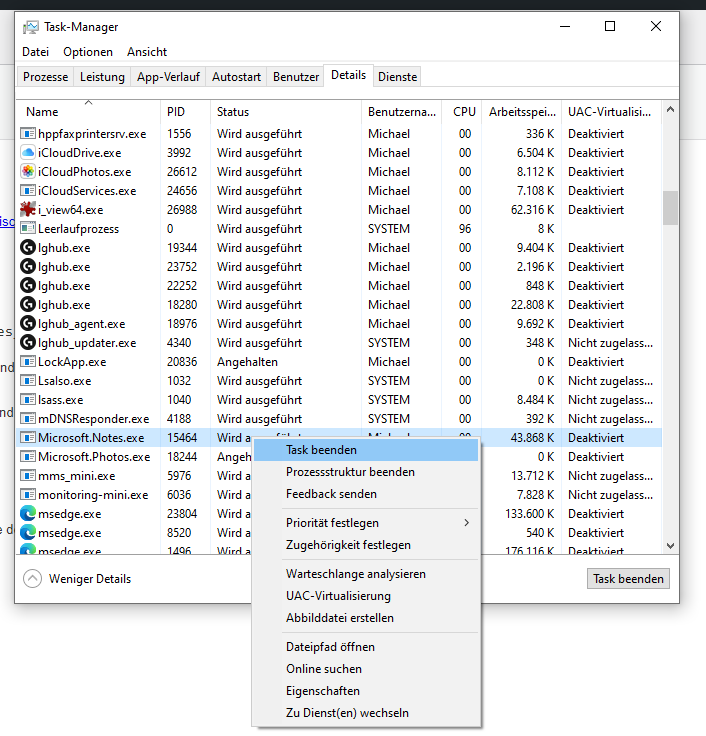Click lghub.exe icon with PID 22252

28,285
